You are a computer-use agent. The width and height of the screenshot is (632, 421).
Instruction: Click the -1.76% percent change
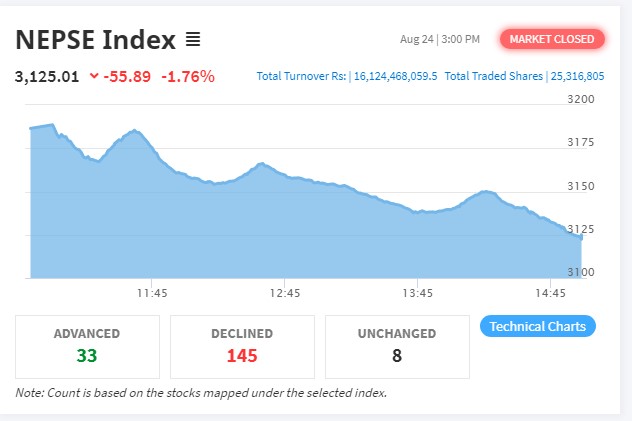(x=186, y=75)
